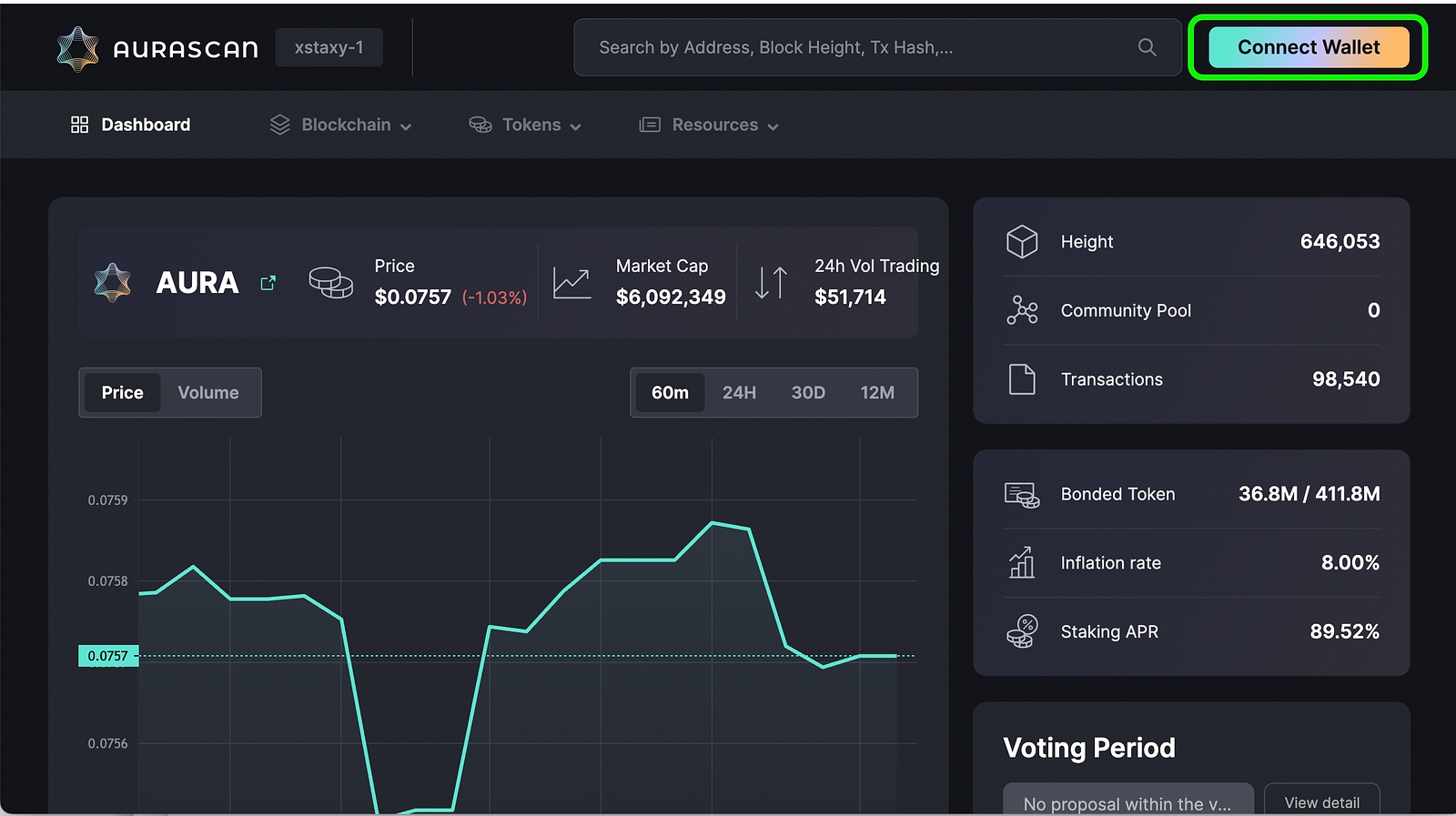Click the Inflation rate chart icon

pyautogui.click(x=1022, y=563)
